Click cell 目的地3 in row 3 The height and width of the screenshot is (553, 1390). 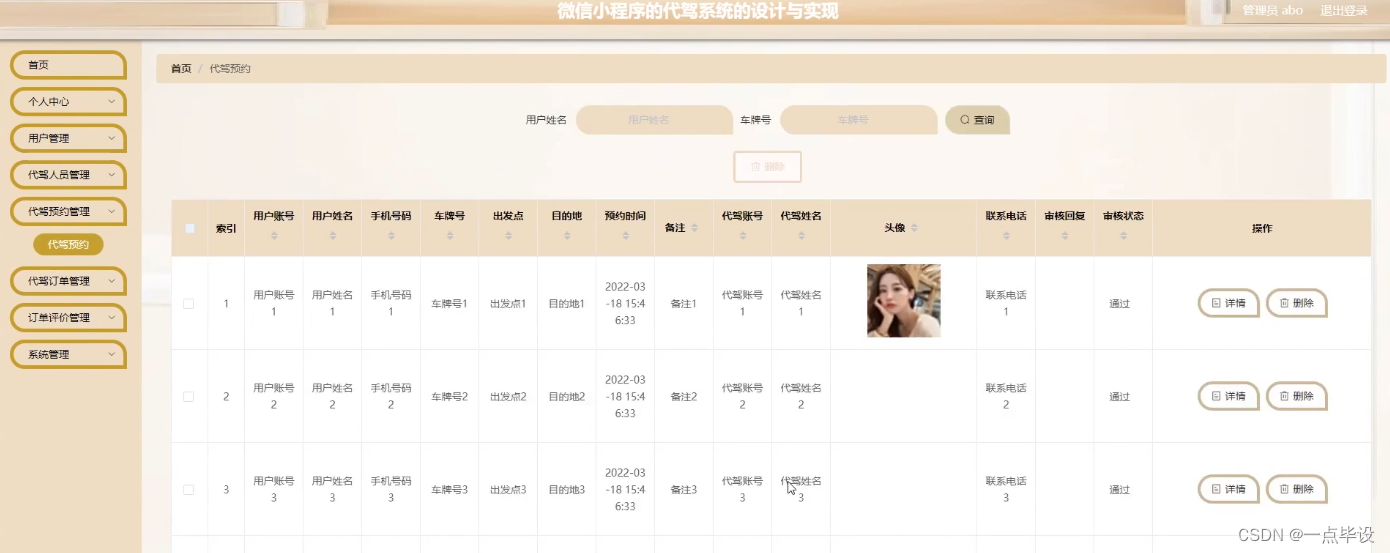click(566, 489)
